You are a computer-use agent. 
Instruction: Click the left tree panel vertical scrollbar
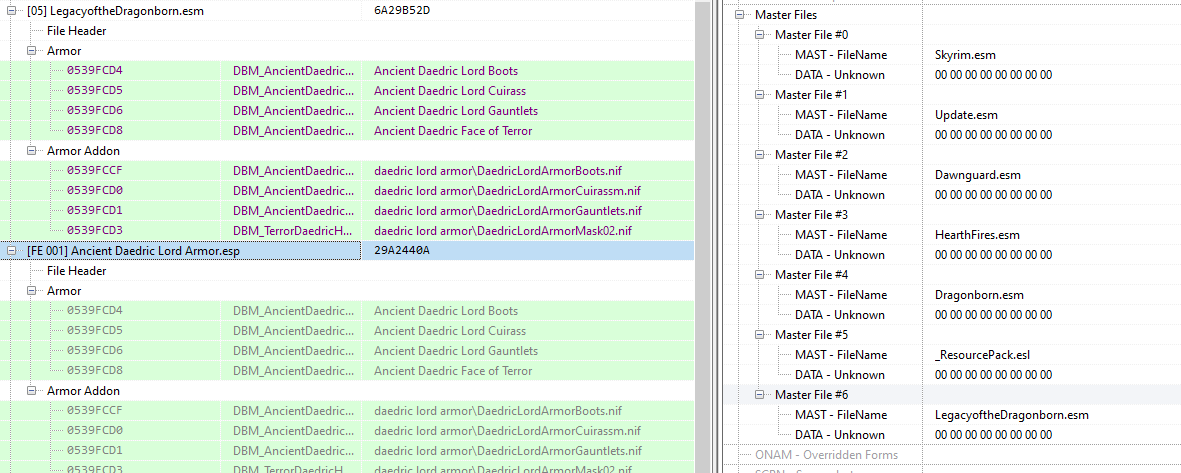click(702, 236)
